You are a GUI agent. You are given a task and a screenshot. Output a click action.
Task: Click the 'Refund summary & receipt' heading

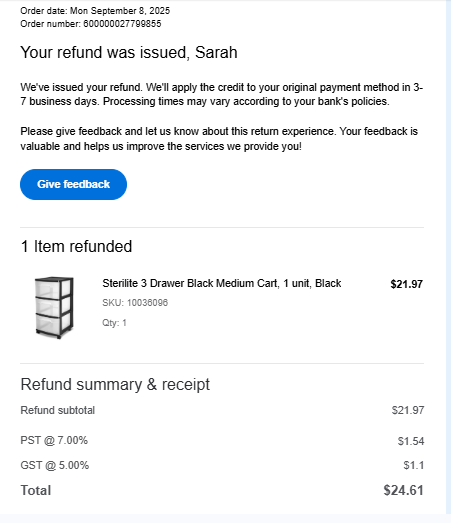coord(115,384)
